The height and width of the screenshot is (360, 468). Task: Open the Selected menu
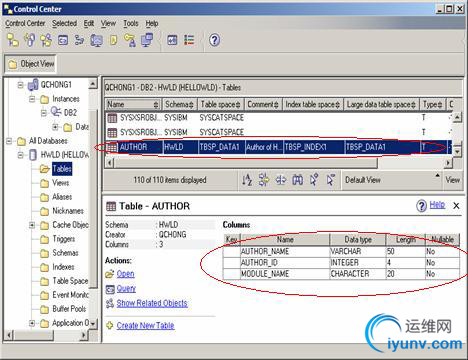64,23
